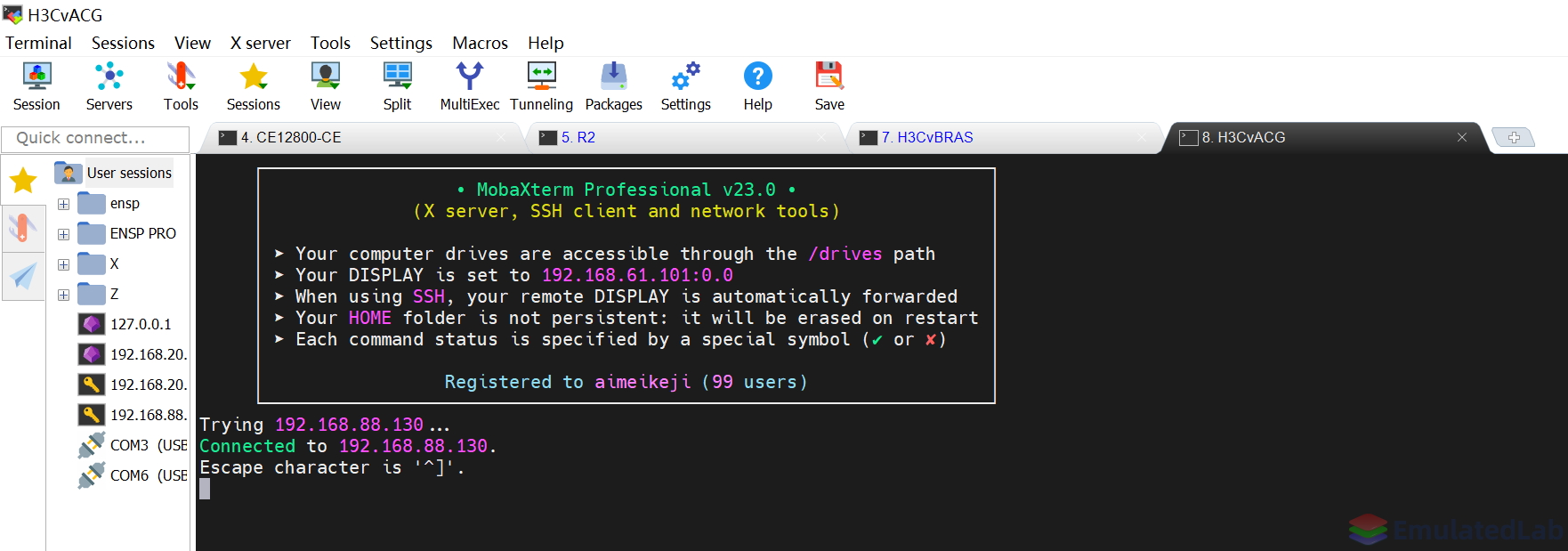Image resolution: width=1568 pixels, height=551 pixels.
Task: Expand the X folder
Action: click(63, 264)
